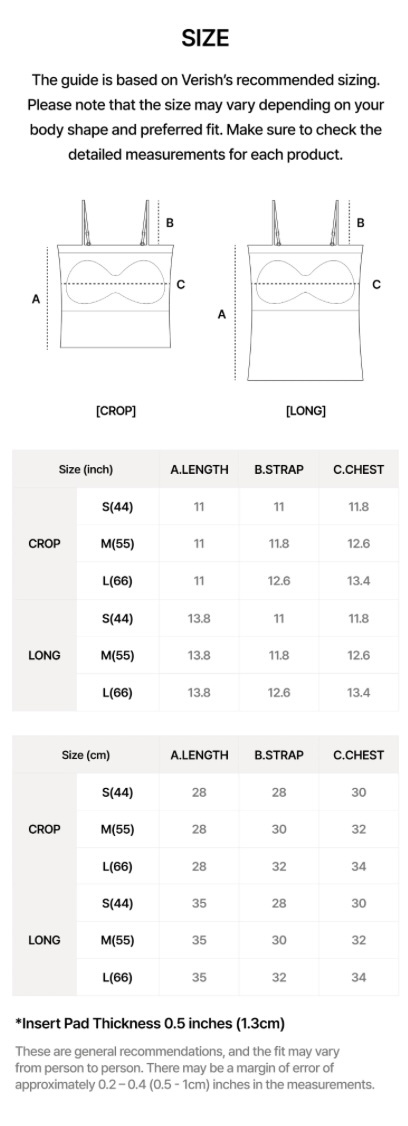The height and width of the screenshot is (1126, 408).
Task: Select the [LONG] label under diagram
Action: pyautogui.click(x=306, y=411)
